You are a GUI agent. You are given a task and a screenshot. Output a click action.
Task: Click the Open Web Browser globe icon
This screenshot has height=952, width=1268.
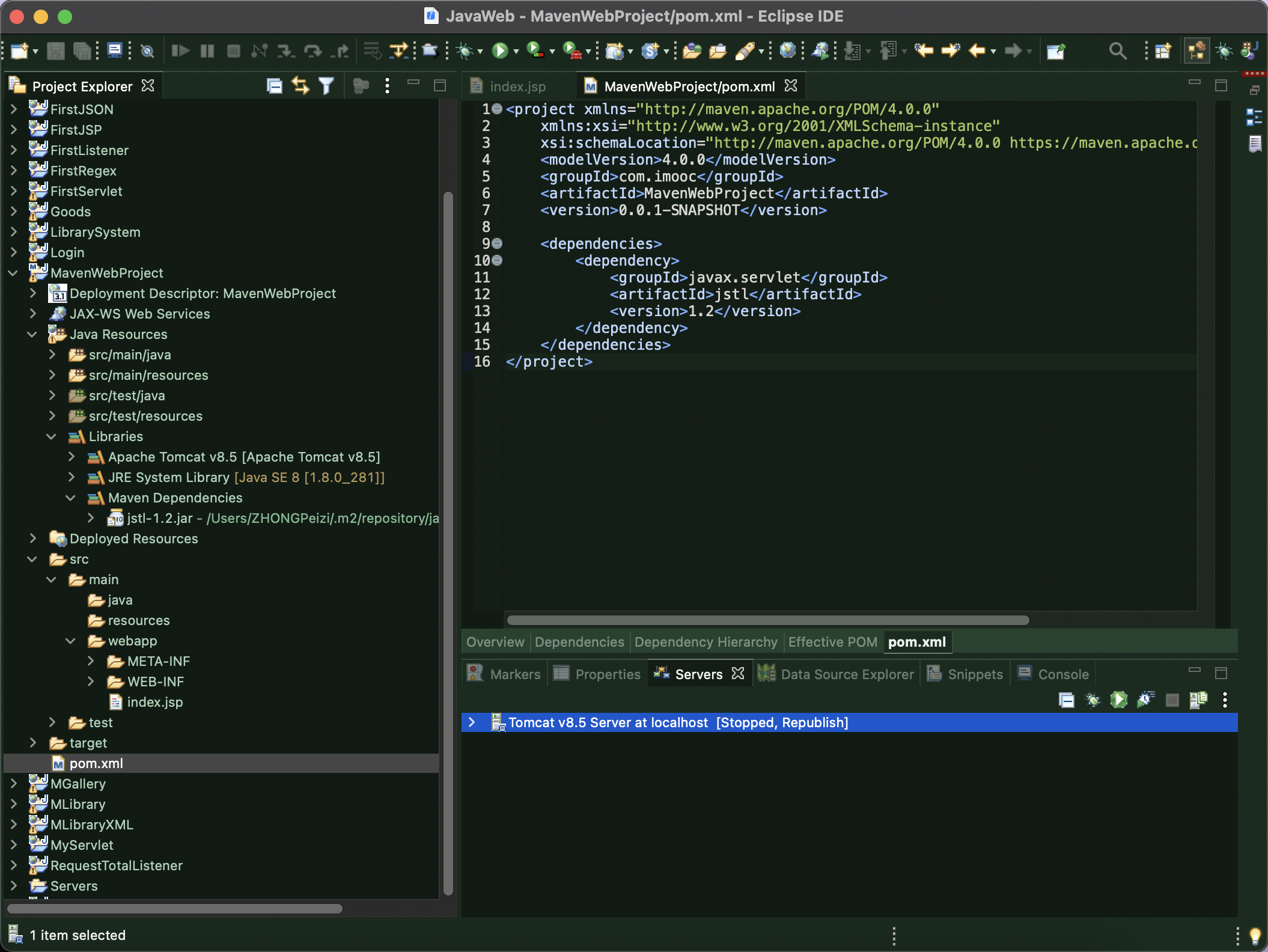787,51
